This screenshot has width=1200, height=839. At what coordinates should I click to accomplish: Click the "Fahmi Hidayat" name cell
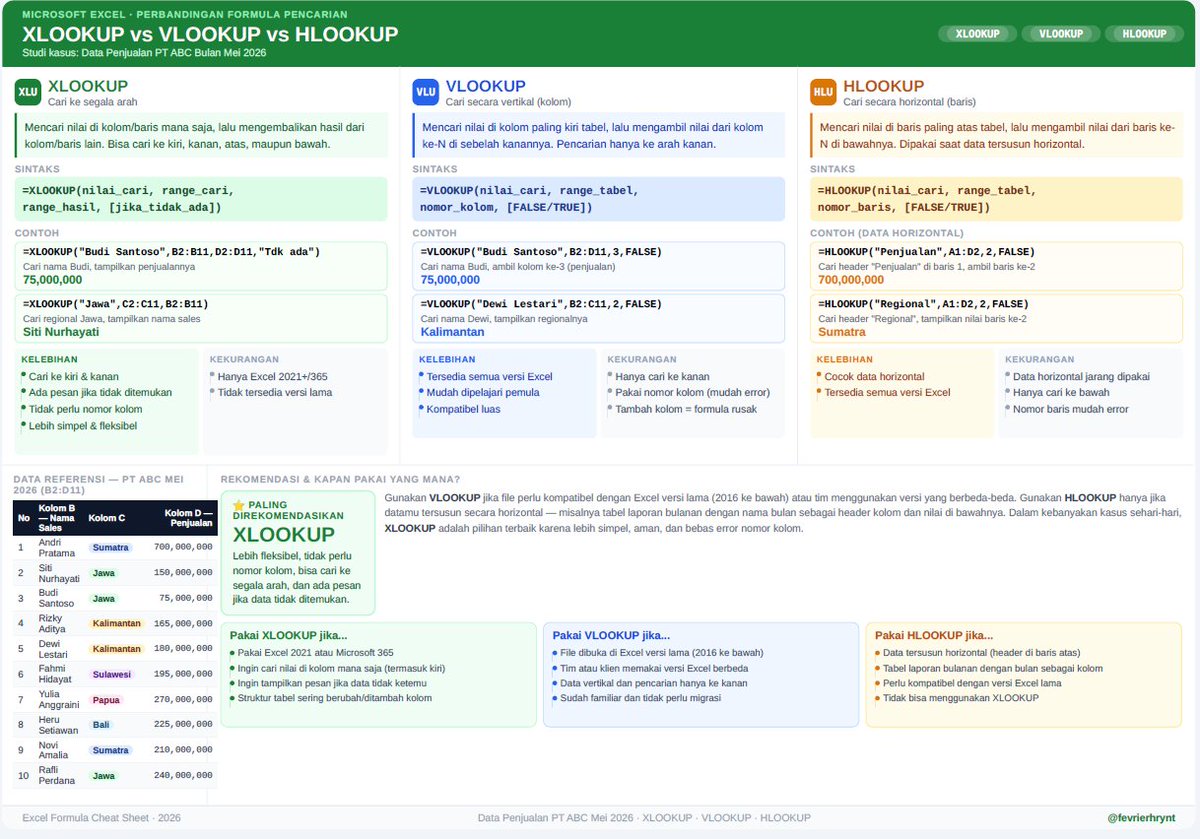click(57, 674)
